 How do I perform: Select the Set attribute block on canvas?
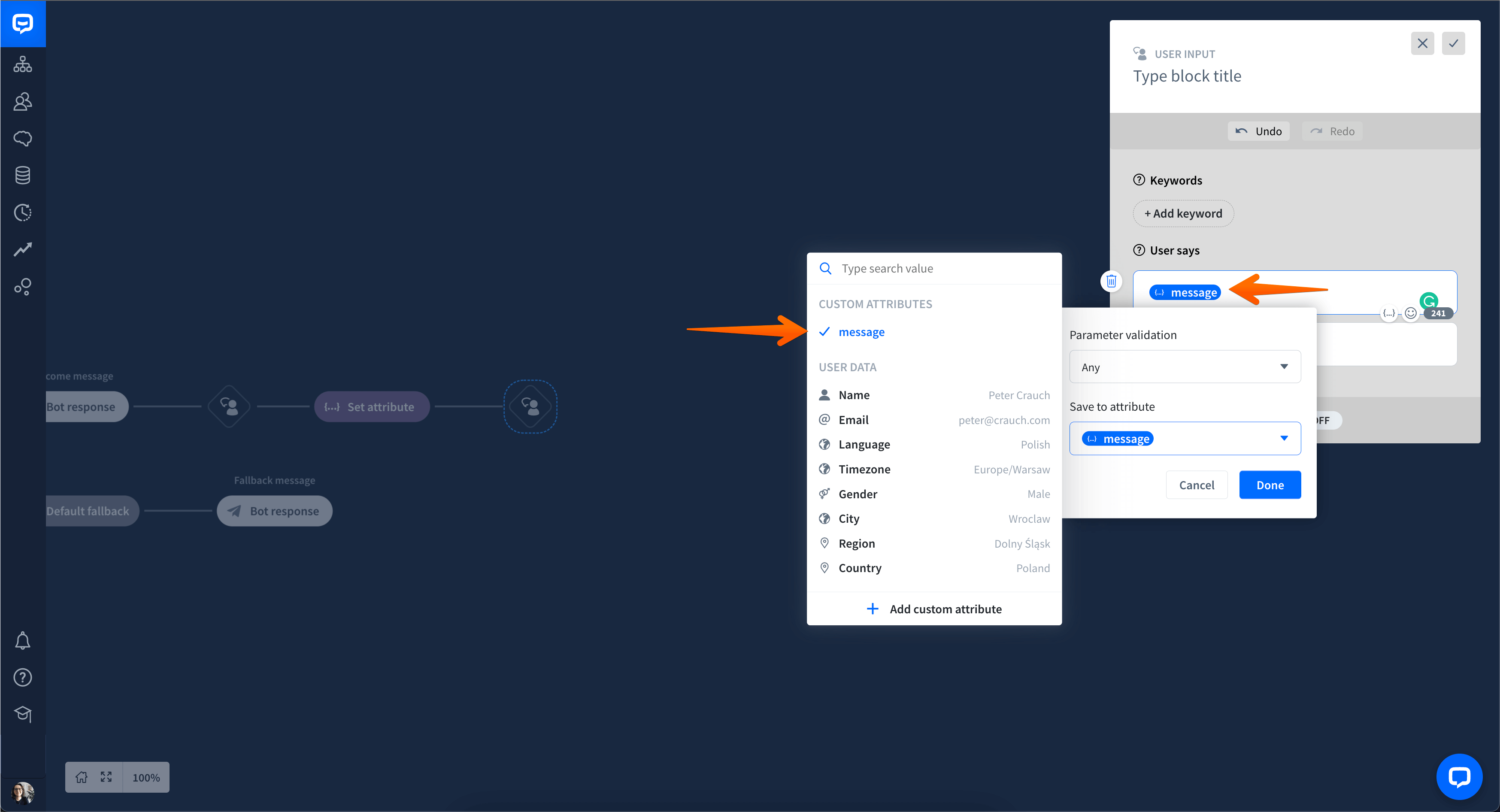(x=372, y=406)
